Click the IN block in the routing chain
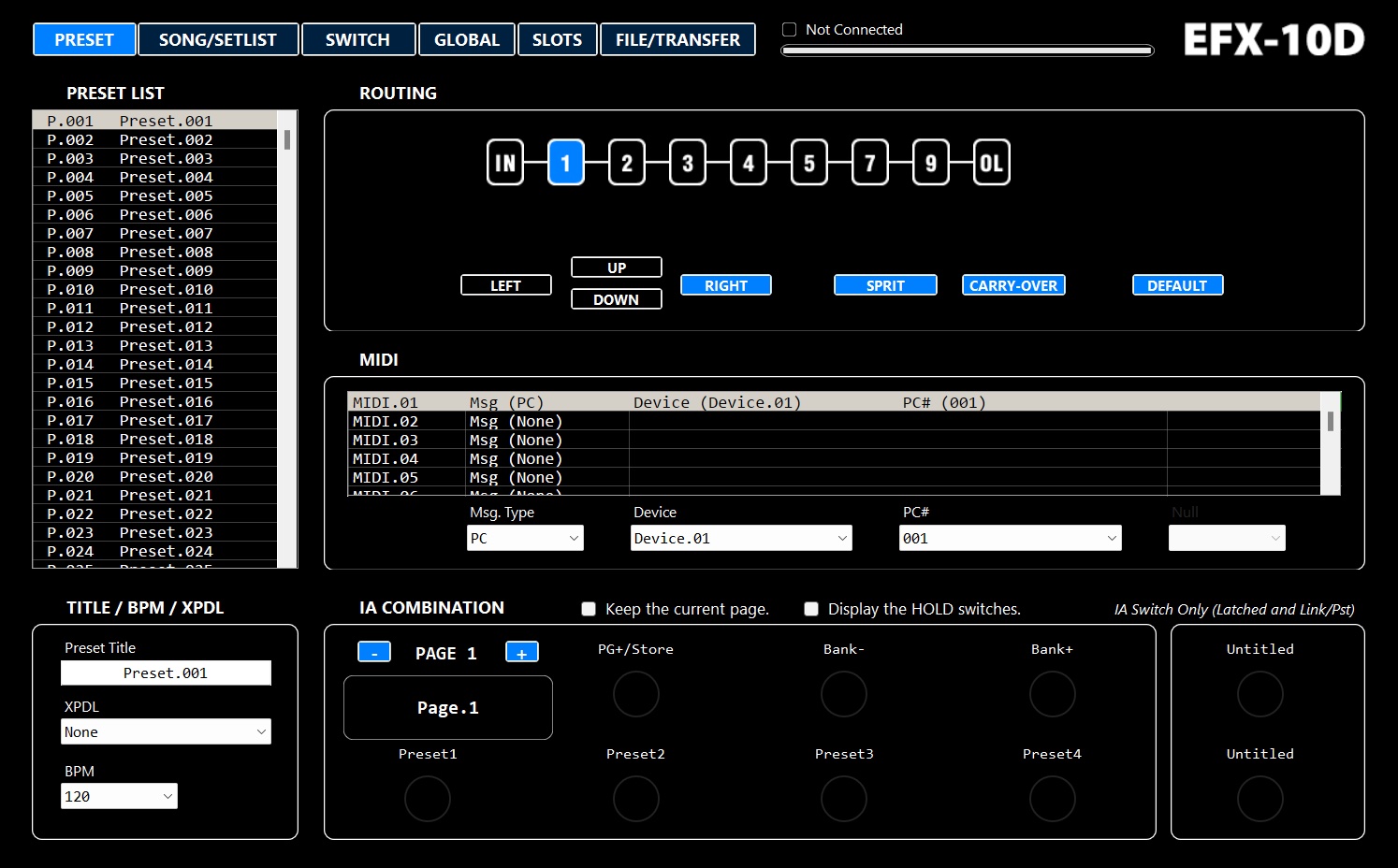The image size is (1398, 868). point(504,162)
